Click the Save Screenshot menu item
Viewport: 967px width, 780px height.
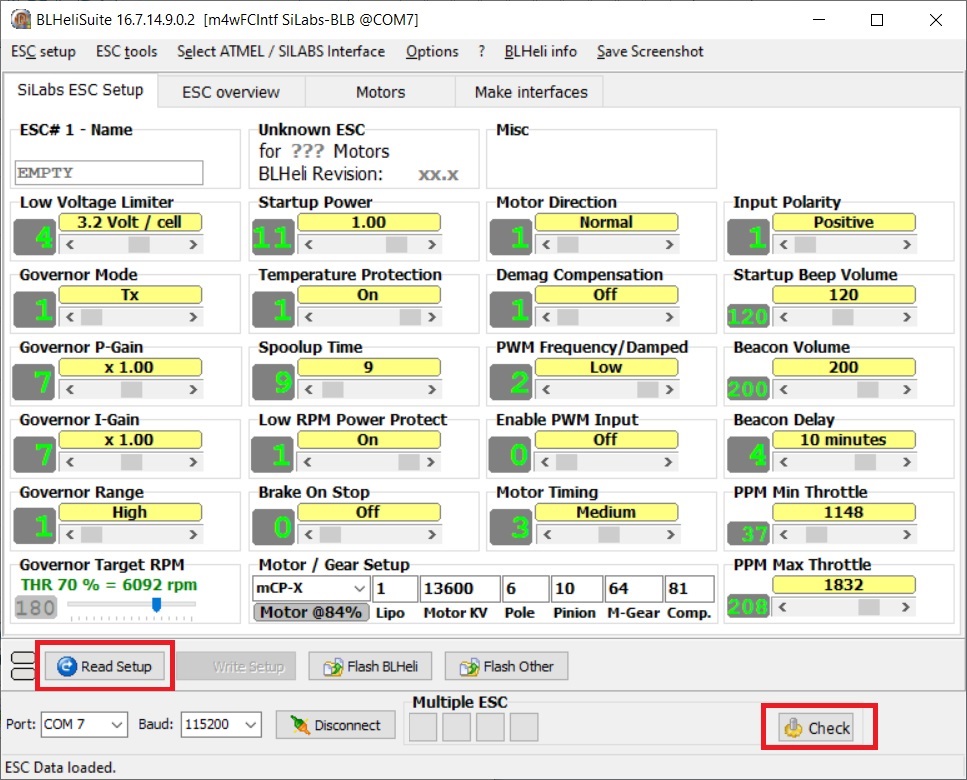(650, 51)
